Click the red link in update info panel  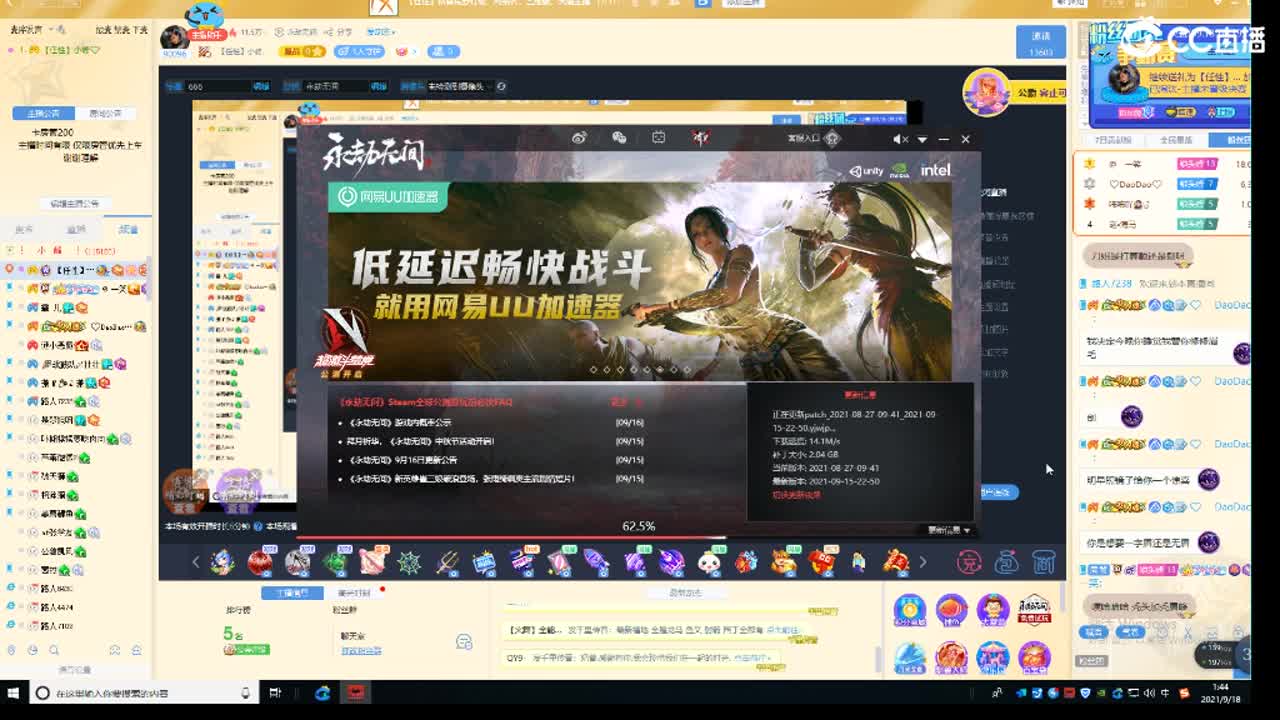796,495
